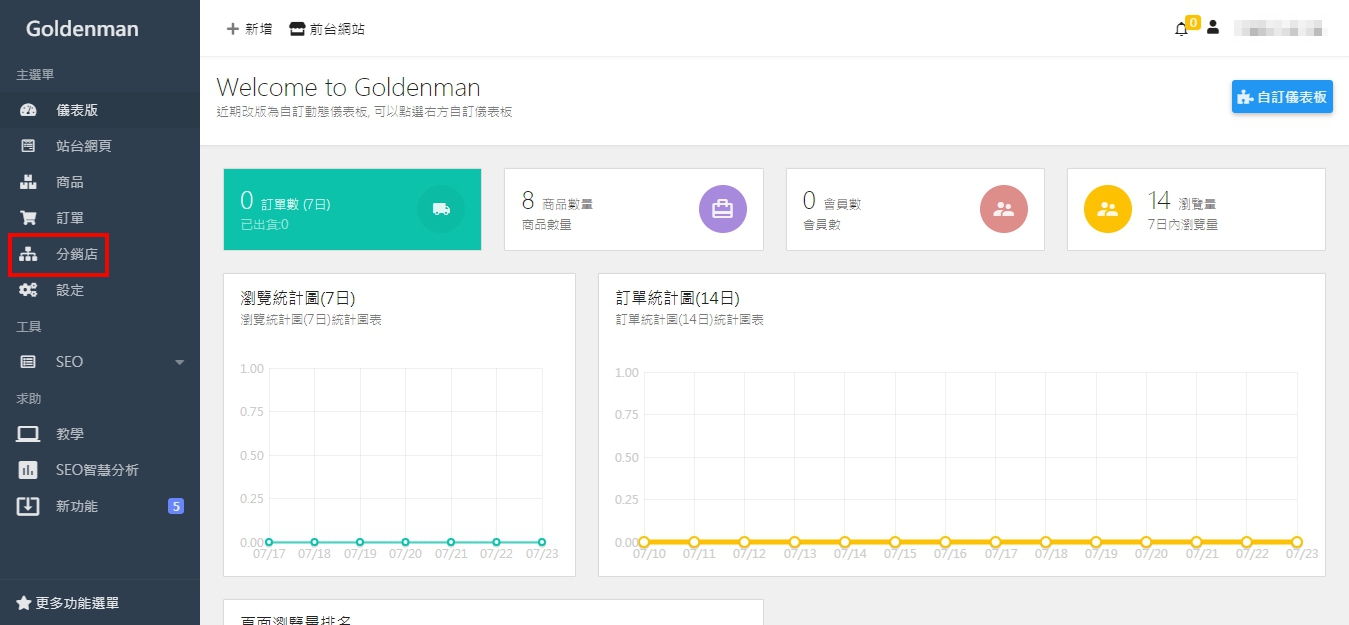Viewport: 1349px width, 625px height.
Task: Click the 商品數量 stat card
Action: point(634,209)
